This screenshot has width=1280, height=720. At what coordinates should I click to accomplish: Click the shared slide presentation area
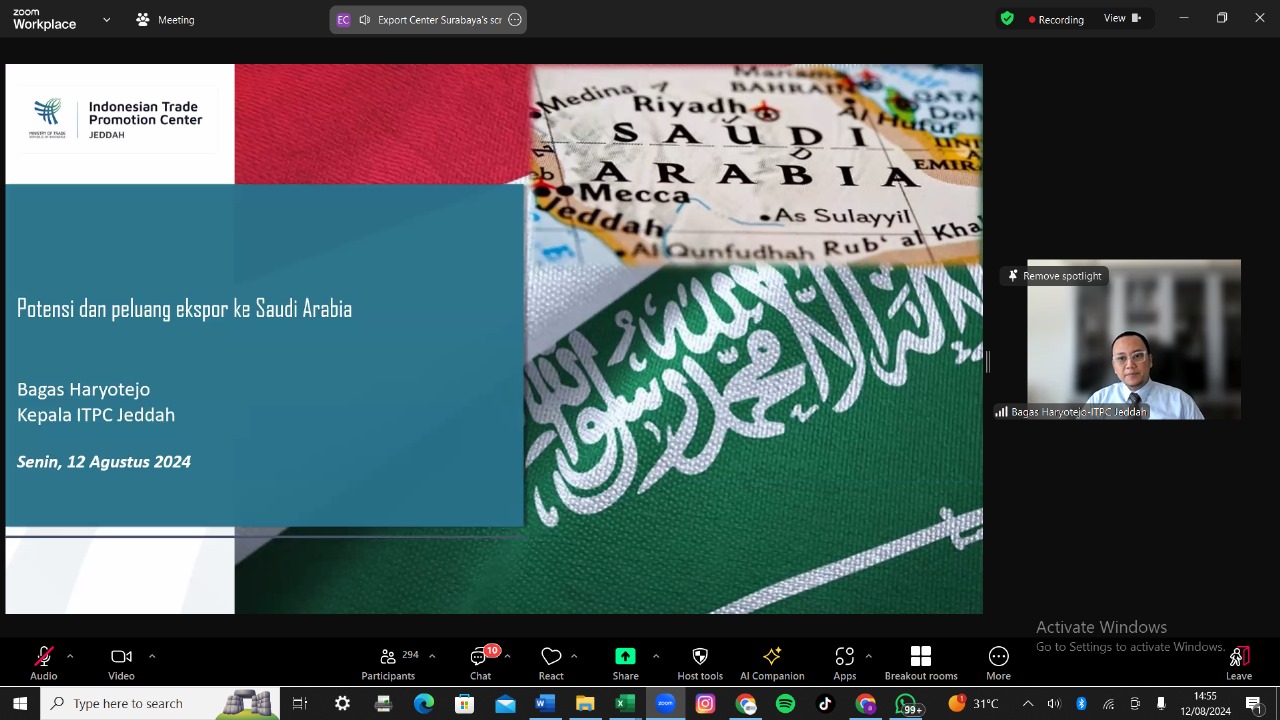494,339
